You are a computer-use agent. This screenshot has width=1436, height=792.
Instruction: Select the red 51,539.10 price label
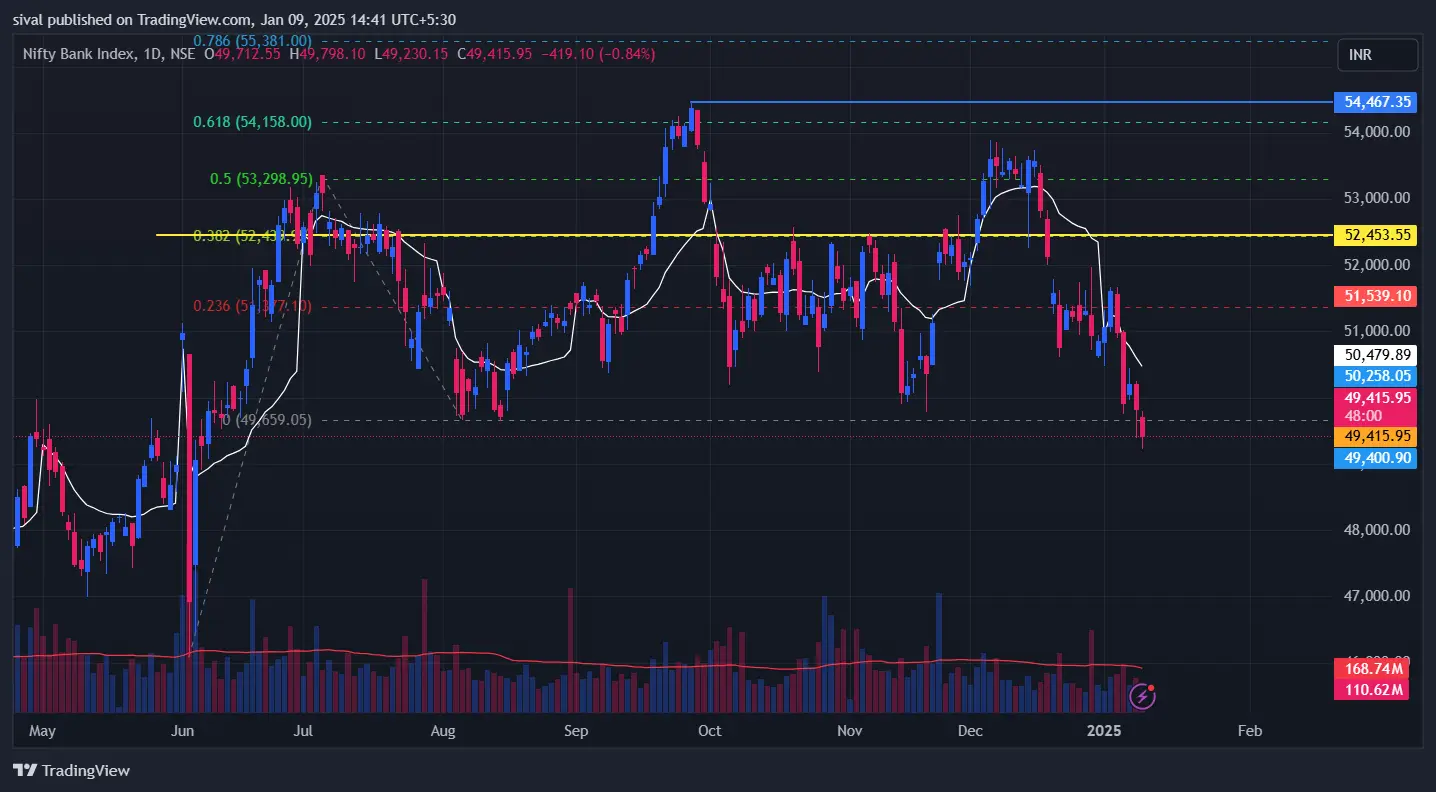pos(1376,296)
